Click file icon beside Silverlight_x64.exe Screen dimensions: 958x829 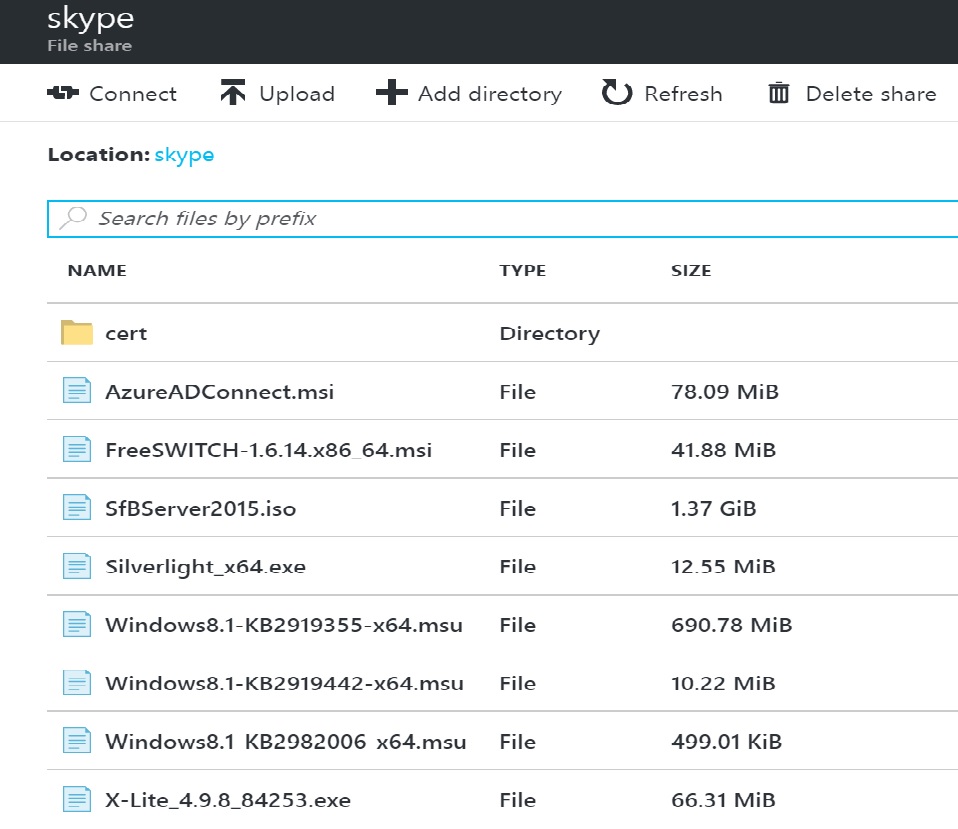tap(77, 566)
